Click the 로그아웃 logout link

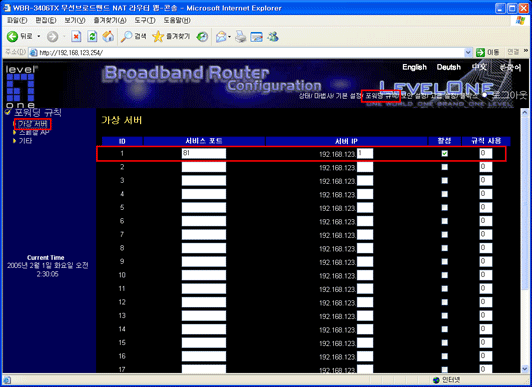pyautogui.click(x=510, y=95)
